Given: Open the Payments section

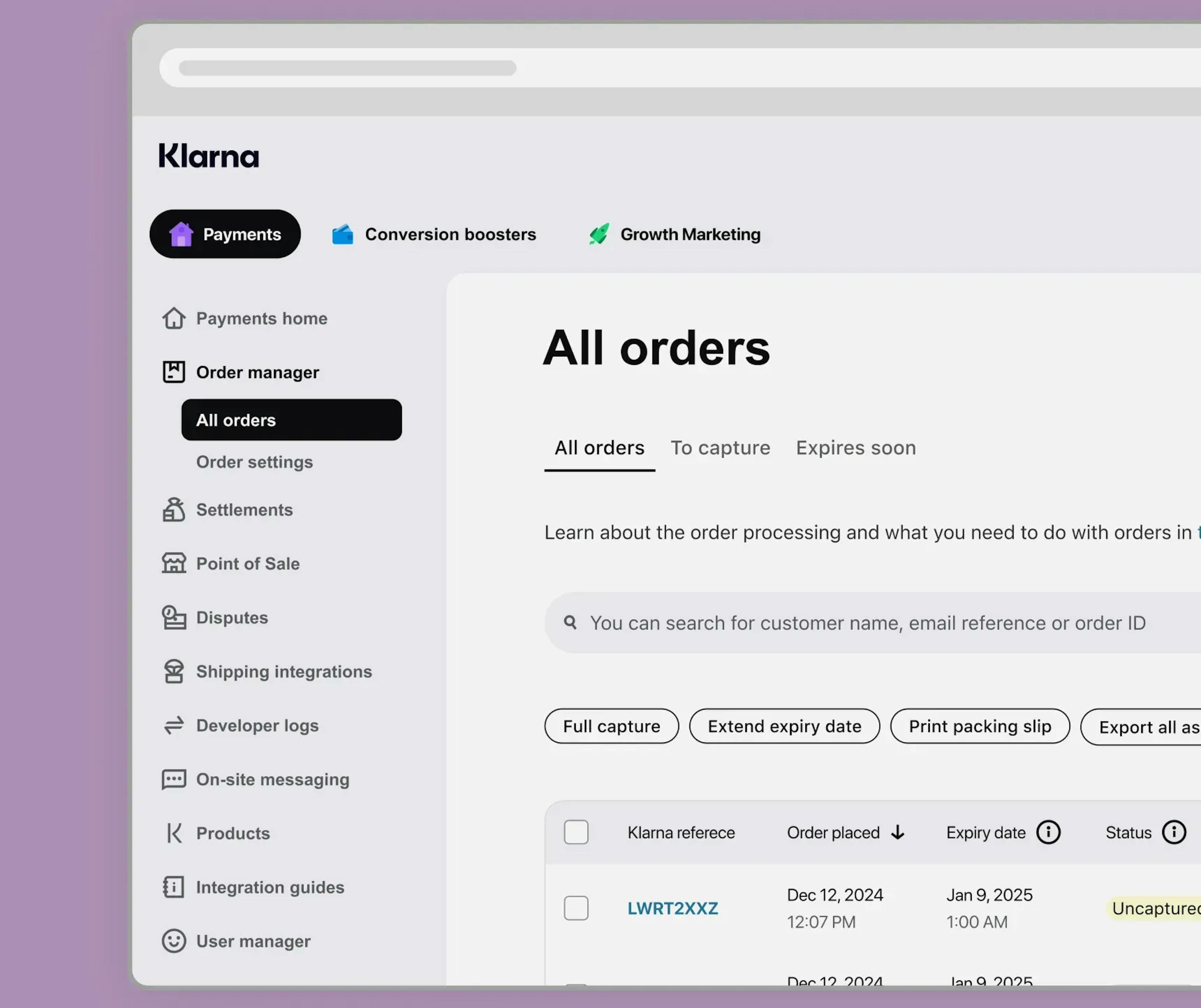Looking at the screenshot, I should (x=225, y=234).
